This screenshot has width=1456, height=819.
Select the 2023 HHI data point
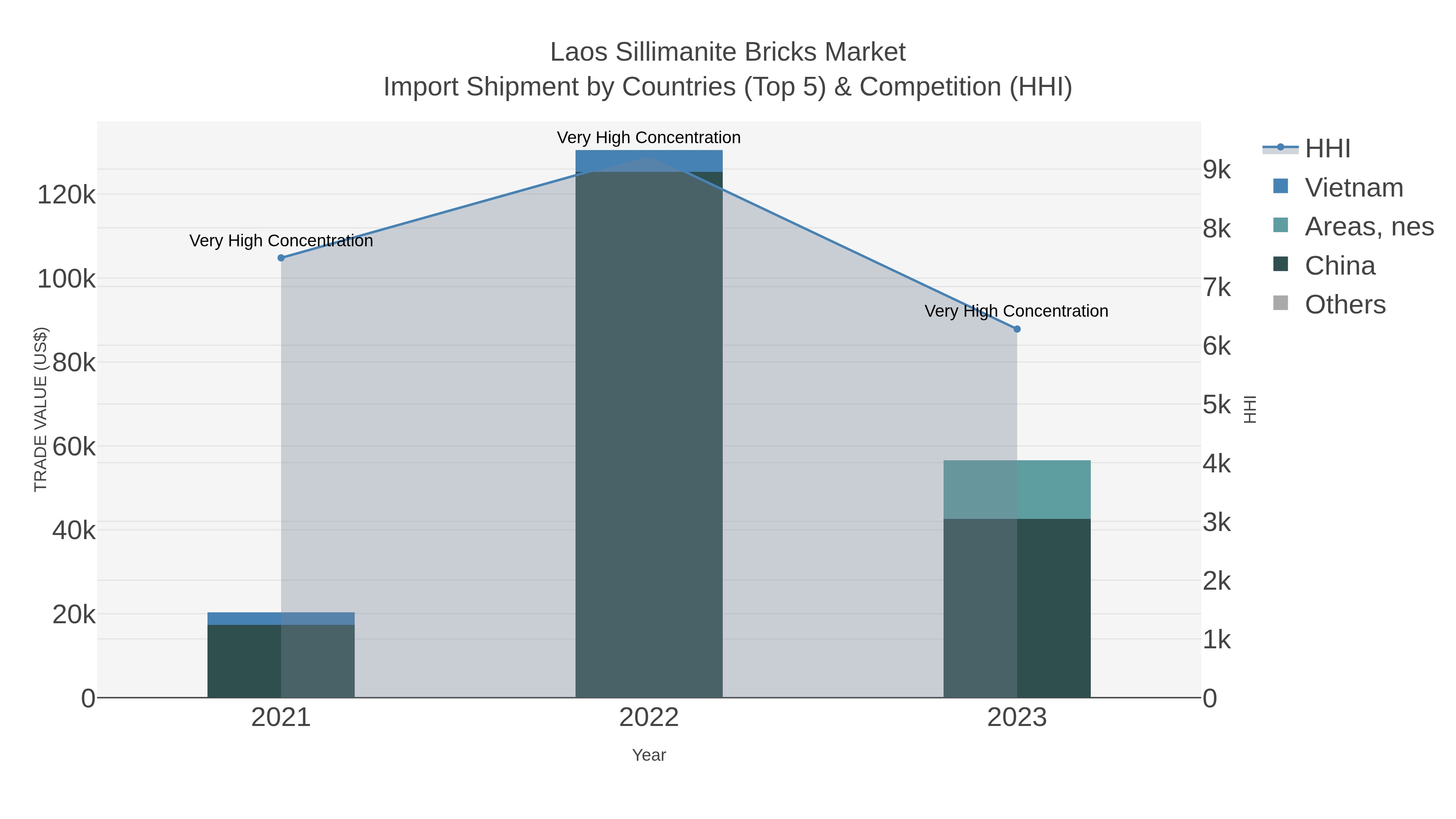1017,329
